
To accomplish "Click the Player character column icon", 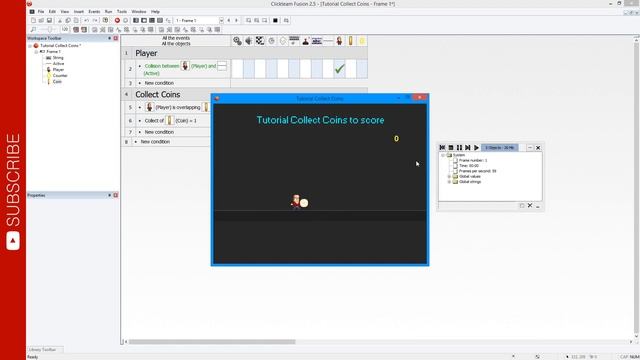I will tap(339, 40).
